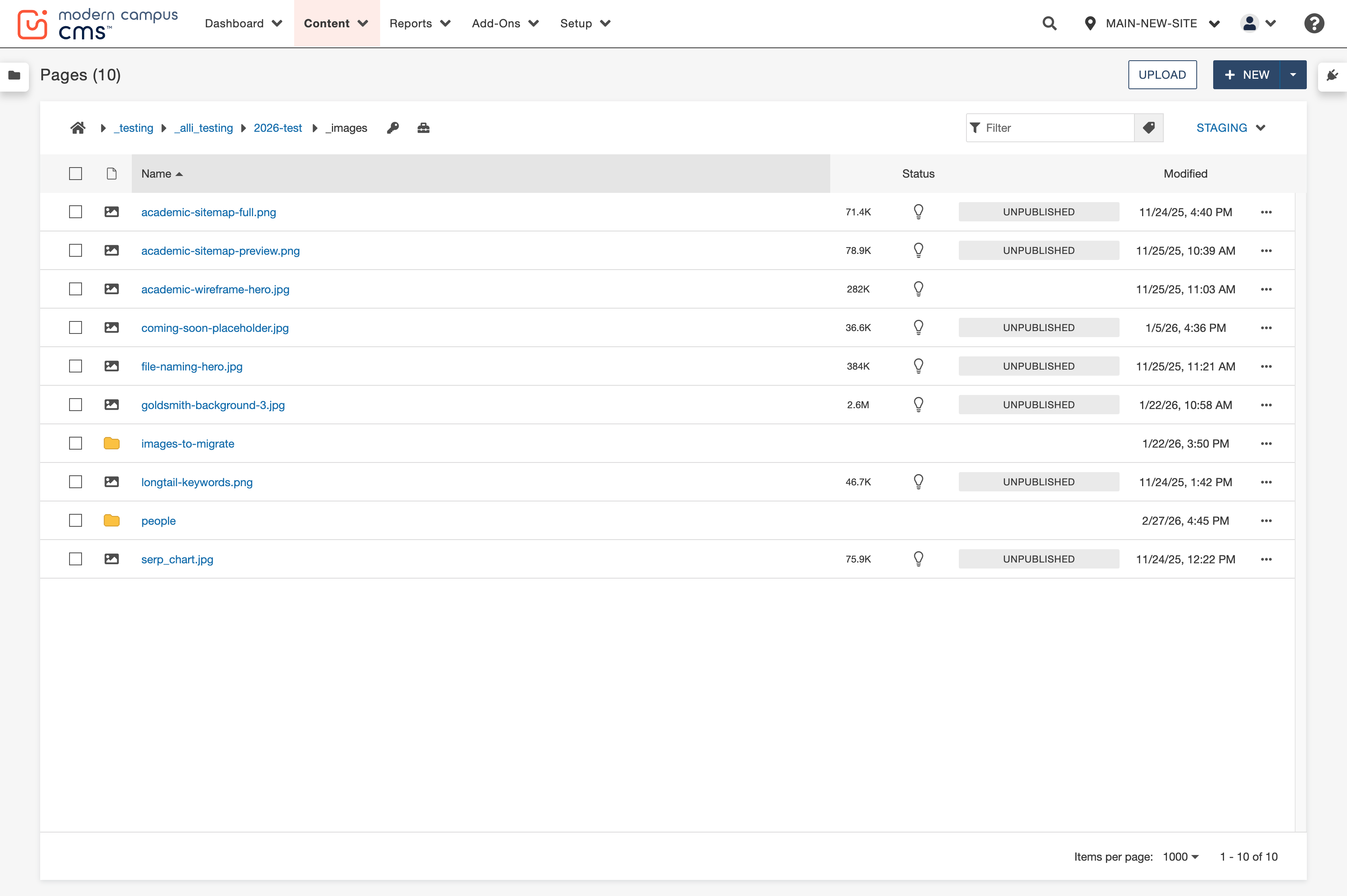Open the Content menu

click(x=336, y=23)
